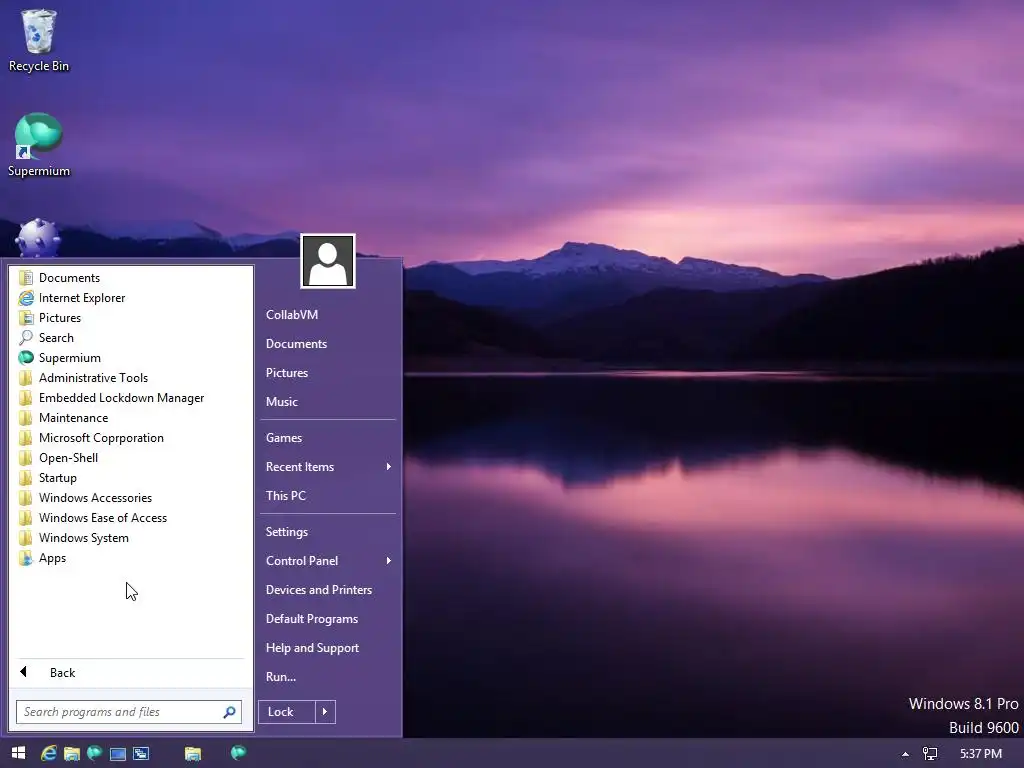
Task: Expand the Administrative Tools folder
Action: pyautogui.click(x=131, y=377)
